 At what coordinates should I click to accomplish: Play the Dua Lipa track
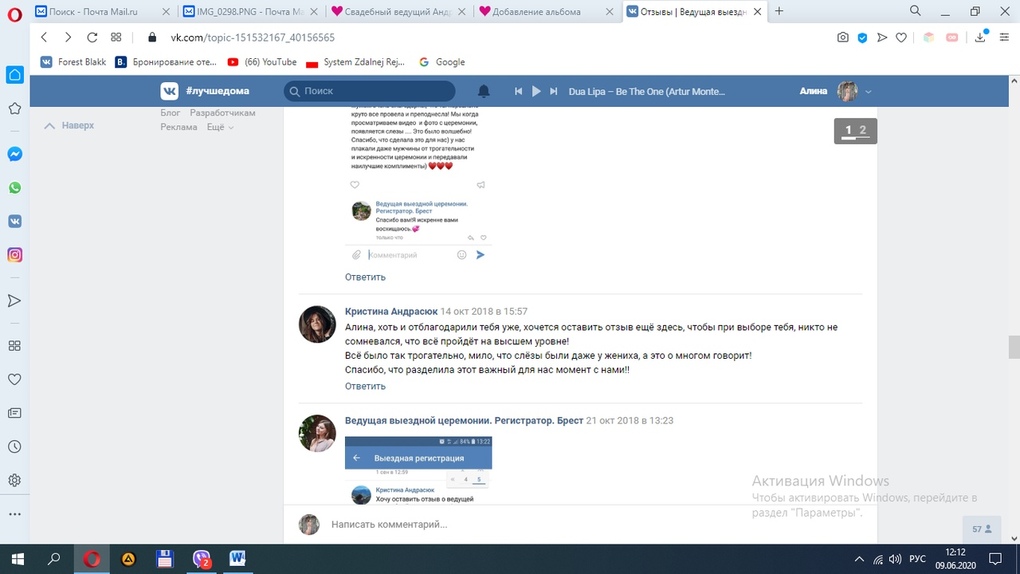[x=536, y=91]
